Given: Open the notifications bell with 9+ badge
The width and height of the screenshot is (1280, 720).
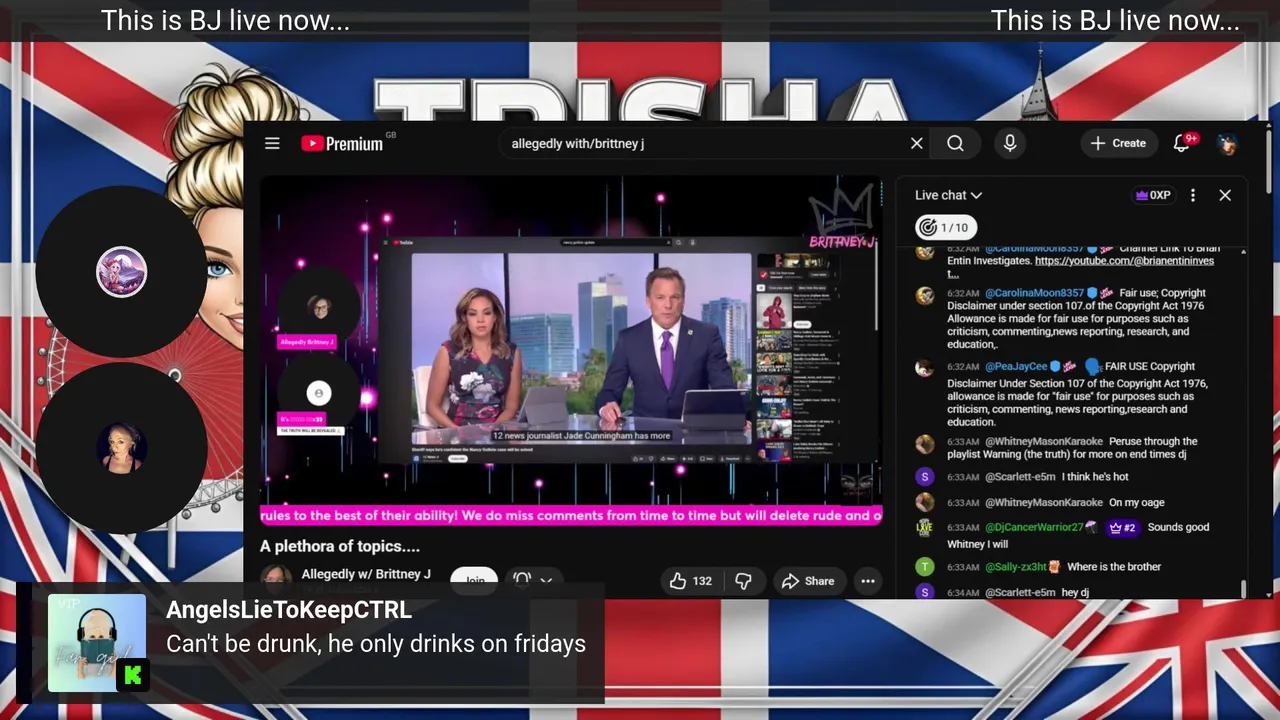Looking at the screenshot, I should [1183, 143].
